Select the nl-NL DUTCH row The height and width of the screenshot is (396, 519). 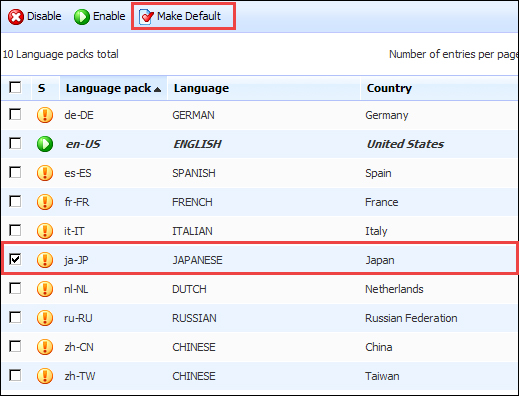click(x=259, y=289)
